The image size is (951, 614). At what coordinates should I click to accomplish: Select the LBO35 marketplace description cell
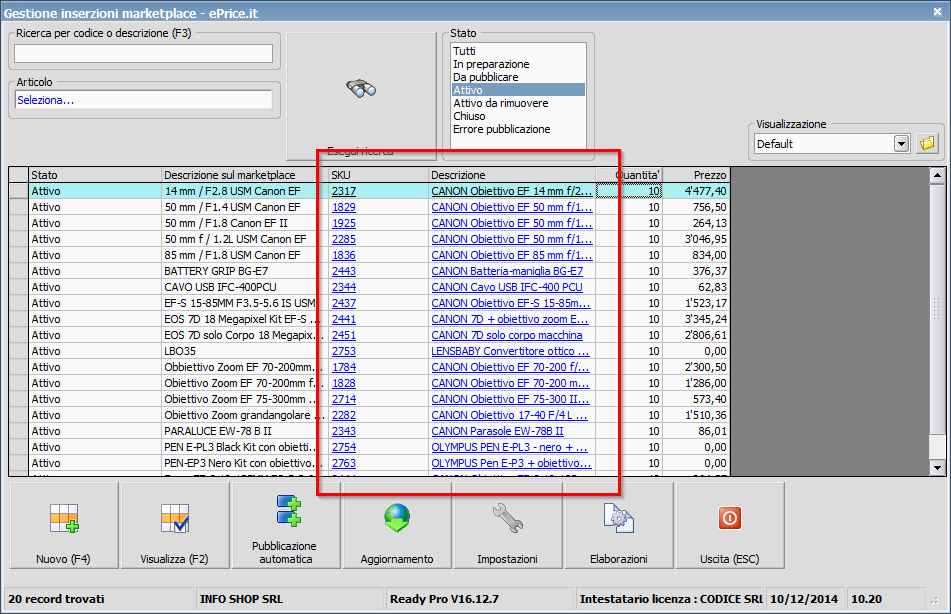tap(244, 351)
